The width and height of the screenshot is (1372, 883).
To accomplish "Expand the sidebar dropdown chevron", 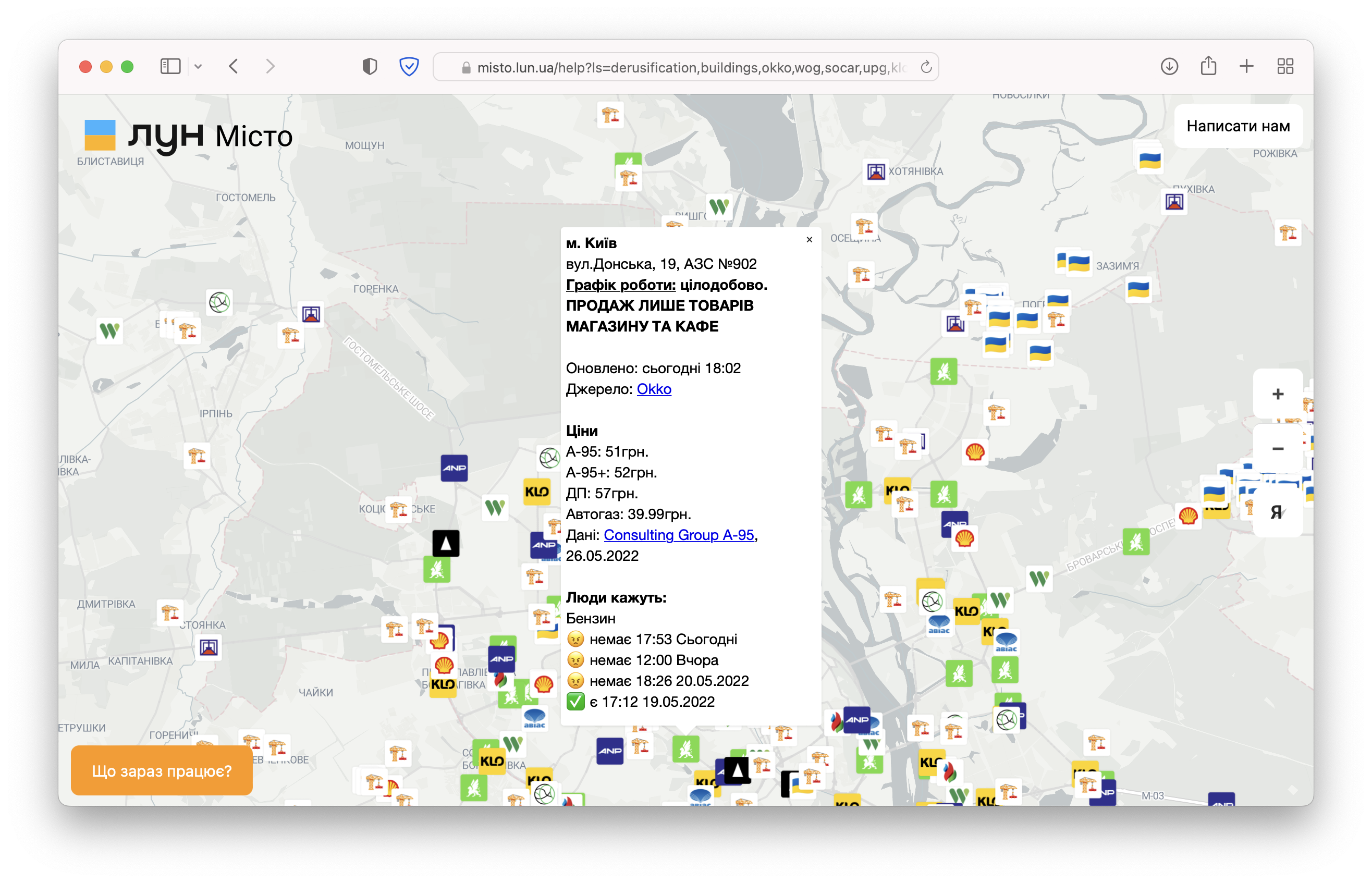I will click(x=199, y=67).
